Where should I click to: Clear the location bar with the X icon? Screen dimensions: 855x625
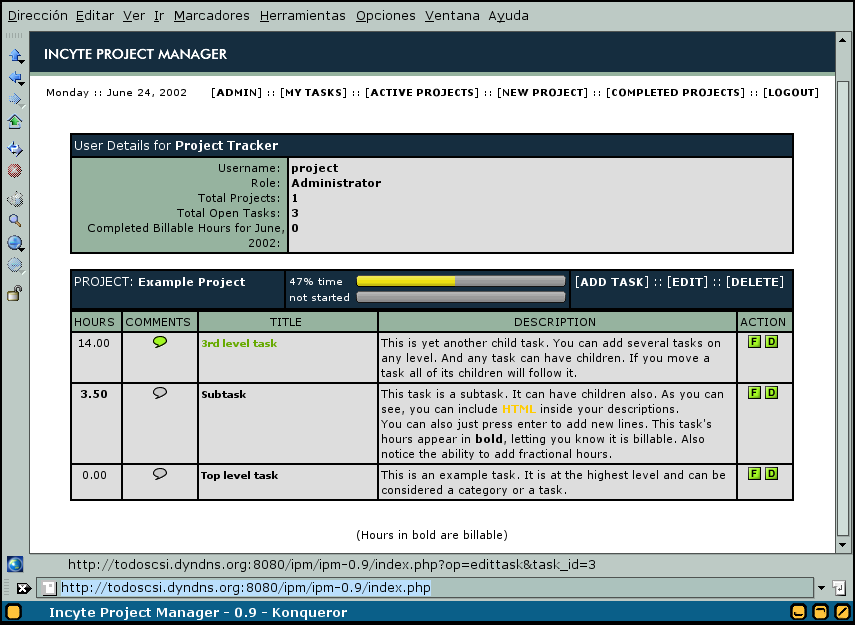pyautogui.click(x=23, y=588)
